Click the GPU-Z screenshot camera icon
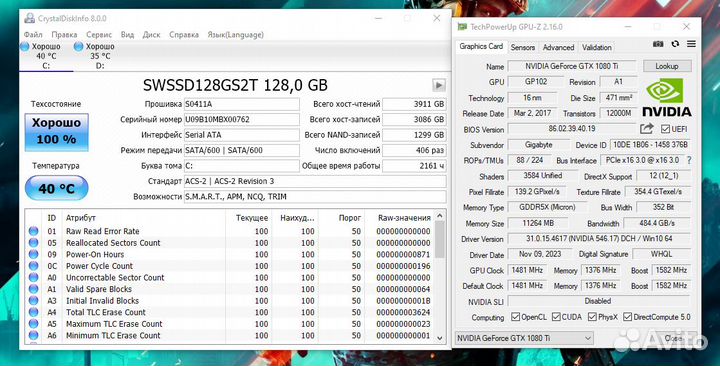The width and height of the screenshot is (720, 366). click(x=658, y=44)
